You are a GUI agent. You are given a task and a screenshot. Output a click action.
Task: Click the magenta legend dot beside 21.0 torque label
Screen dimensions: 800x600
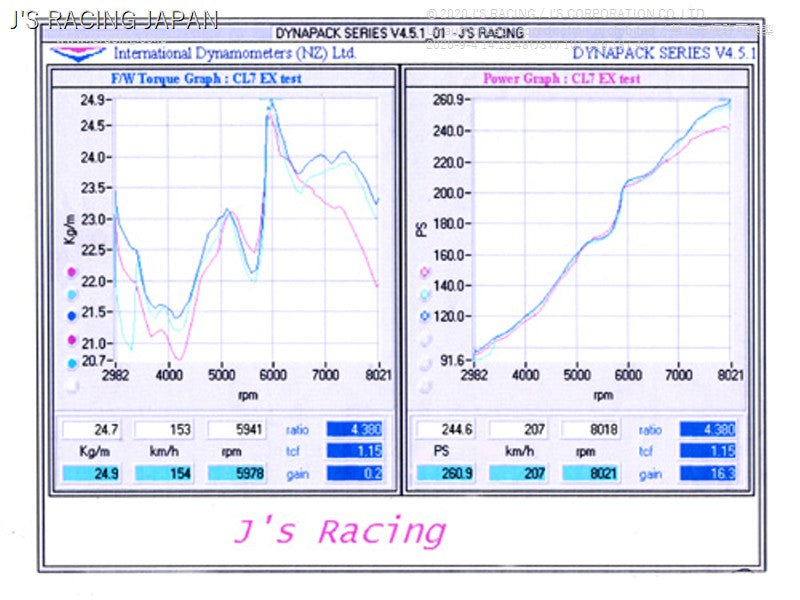pyautogui.click(x=72, y=339)
